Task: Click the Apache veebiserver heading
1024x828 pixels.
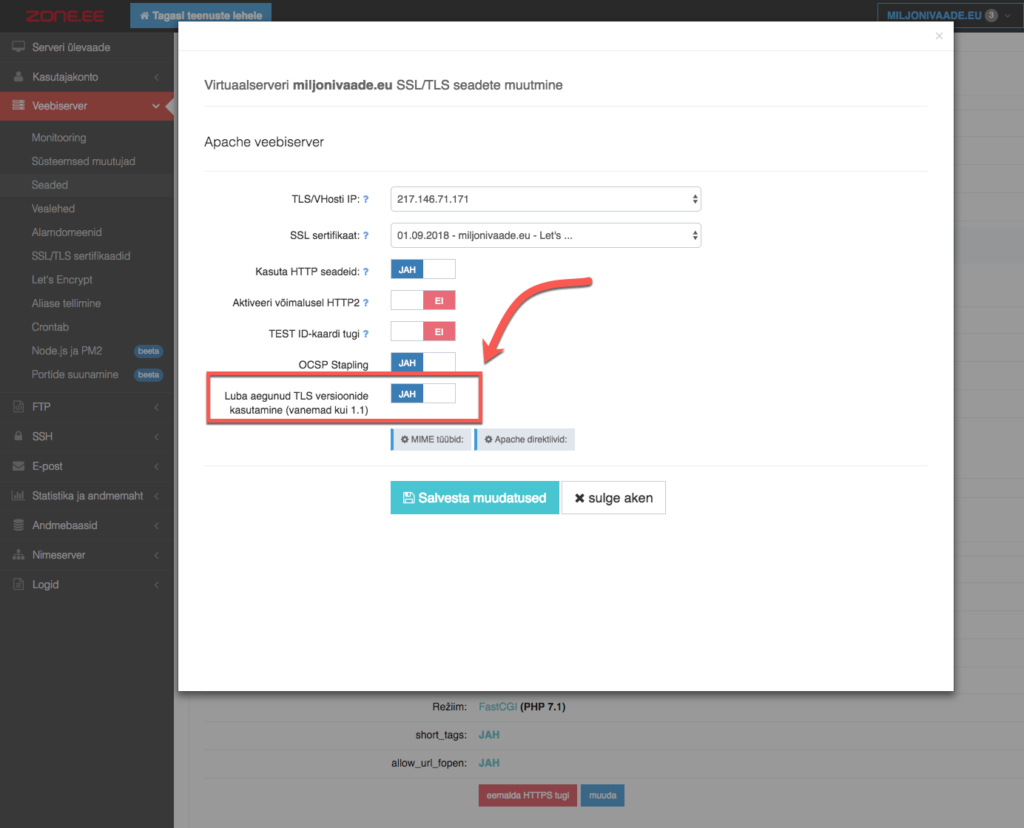Action: point(264,142)
